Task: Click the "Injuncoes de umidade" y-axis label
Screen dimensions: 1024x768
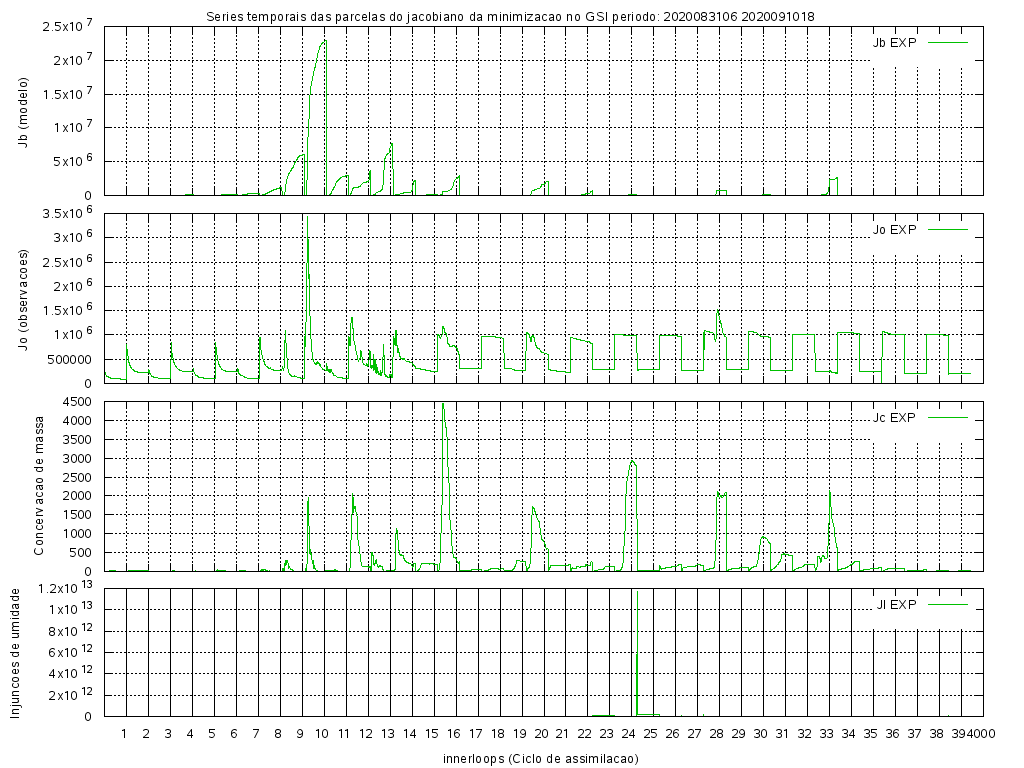Action: click(15, 652)
